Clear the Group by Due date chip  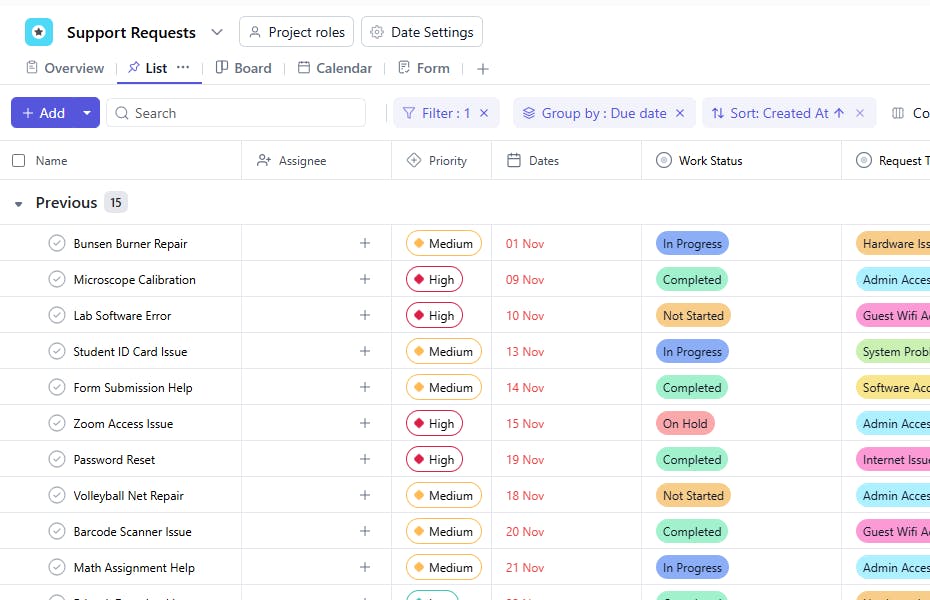click(680, 113)
